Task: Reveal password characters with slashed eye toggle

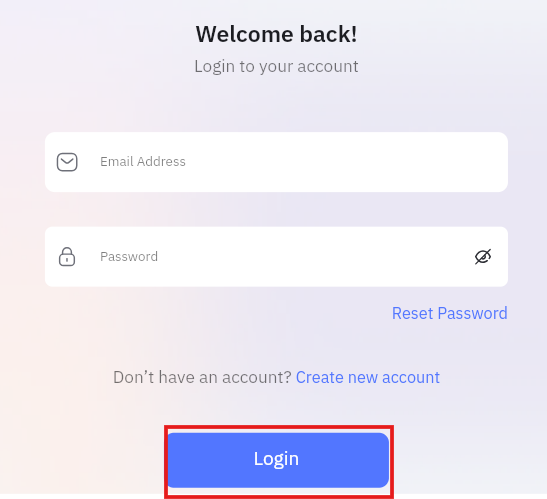Action: click(483, 257)
